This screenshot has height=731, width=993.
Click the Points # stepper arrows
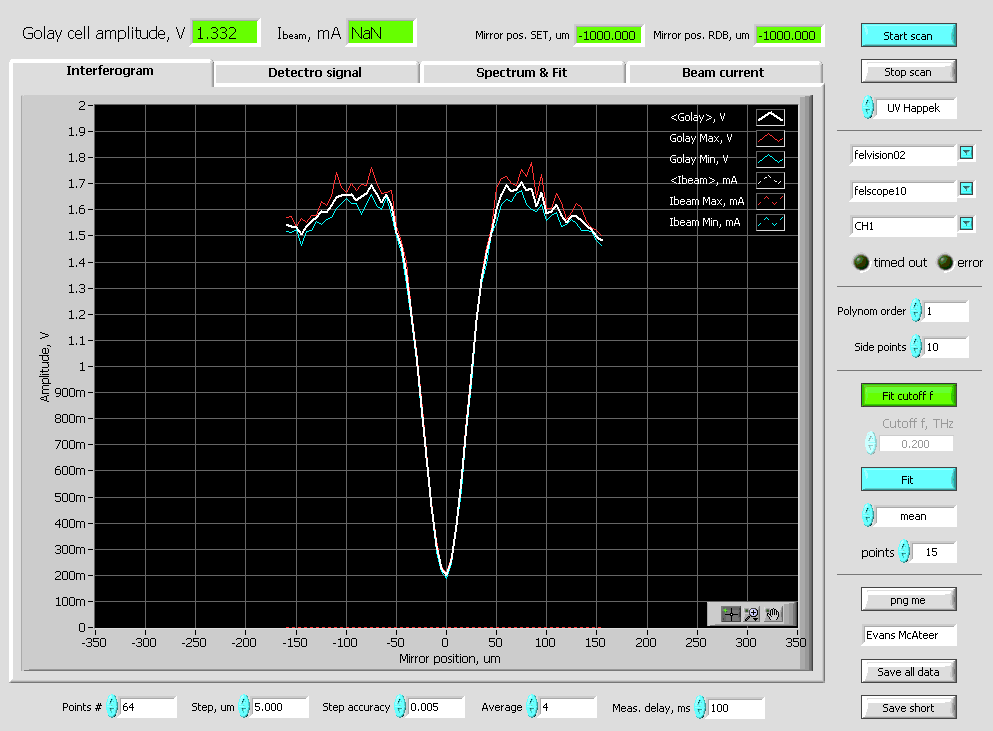tap(112, 706)
